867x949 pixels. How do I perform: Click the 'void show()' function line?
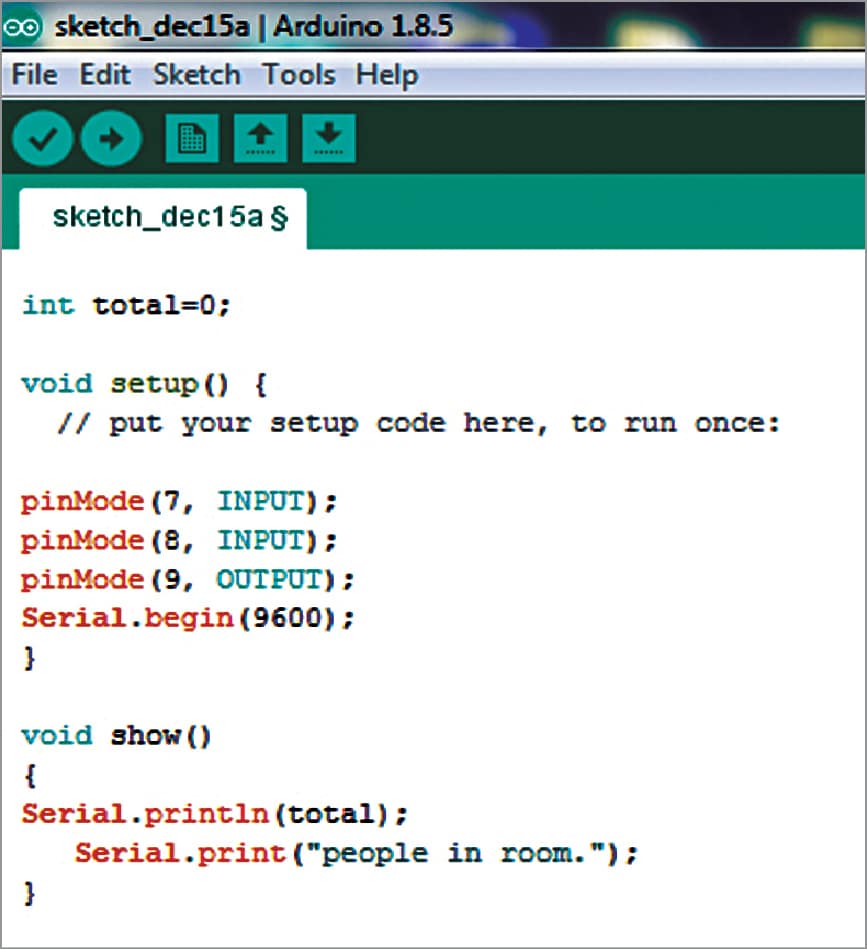coord(117,736)
